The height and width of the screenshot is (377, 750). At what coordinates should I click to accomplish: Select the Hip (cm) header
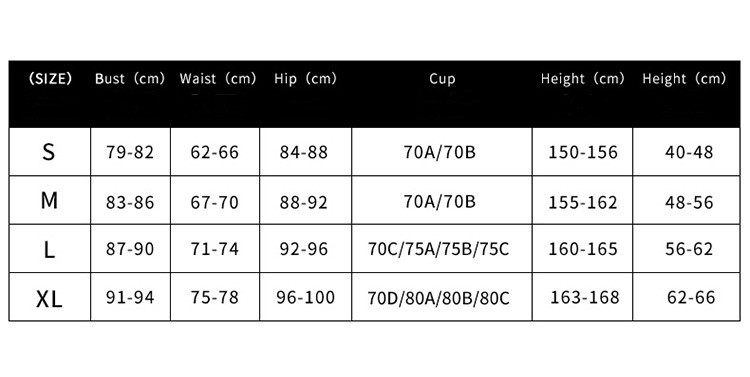(305, 79)
